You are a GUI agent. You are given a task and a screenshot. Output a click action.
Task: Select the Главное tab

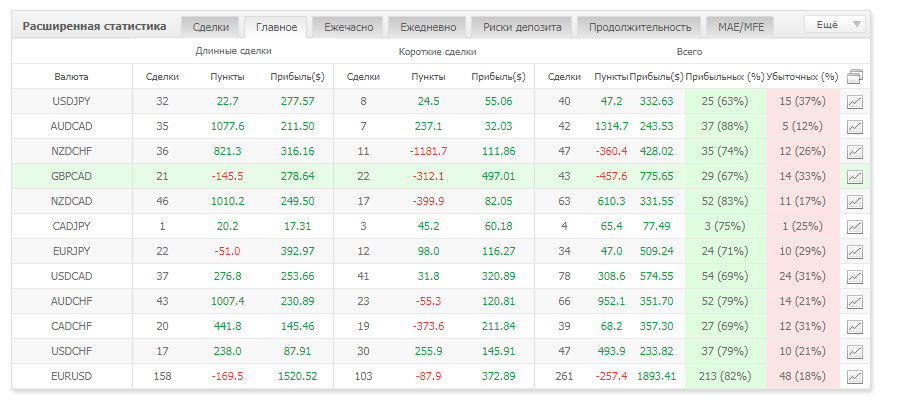pyautogui.click(x=276, y=27)
